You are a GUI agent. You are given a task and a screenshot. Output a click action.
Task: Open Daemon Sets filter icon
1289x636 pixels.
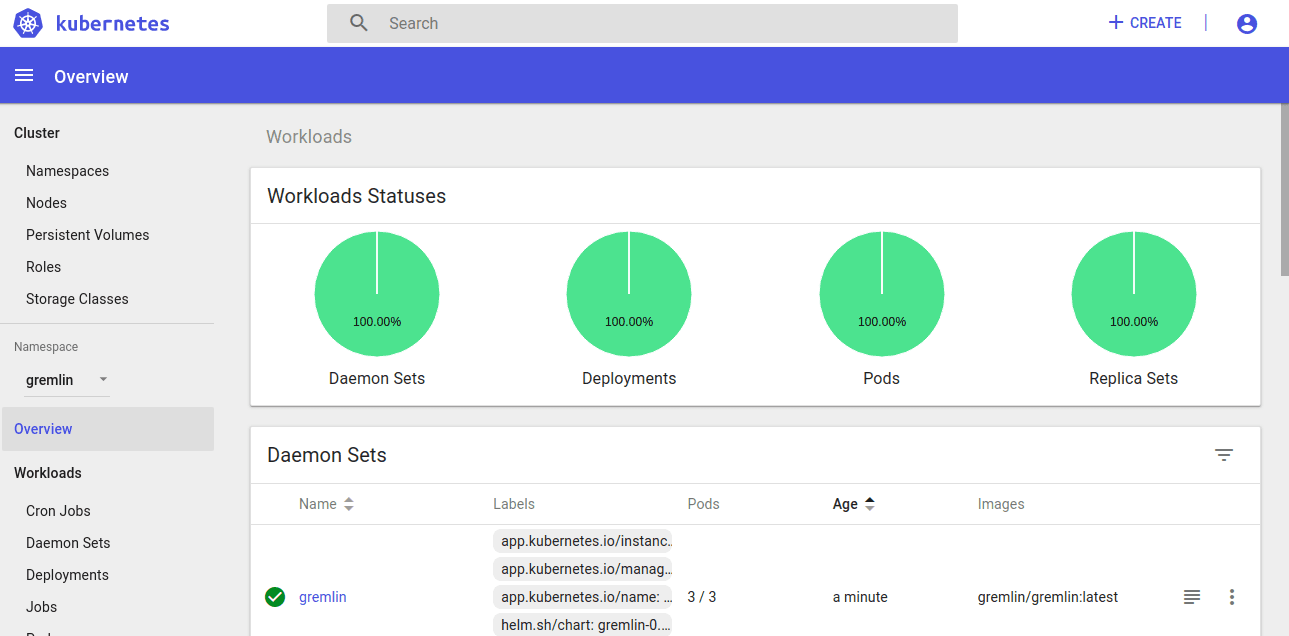coord(1224,455)
